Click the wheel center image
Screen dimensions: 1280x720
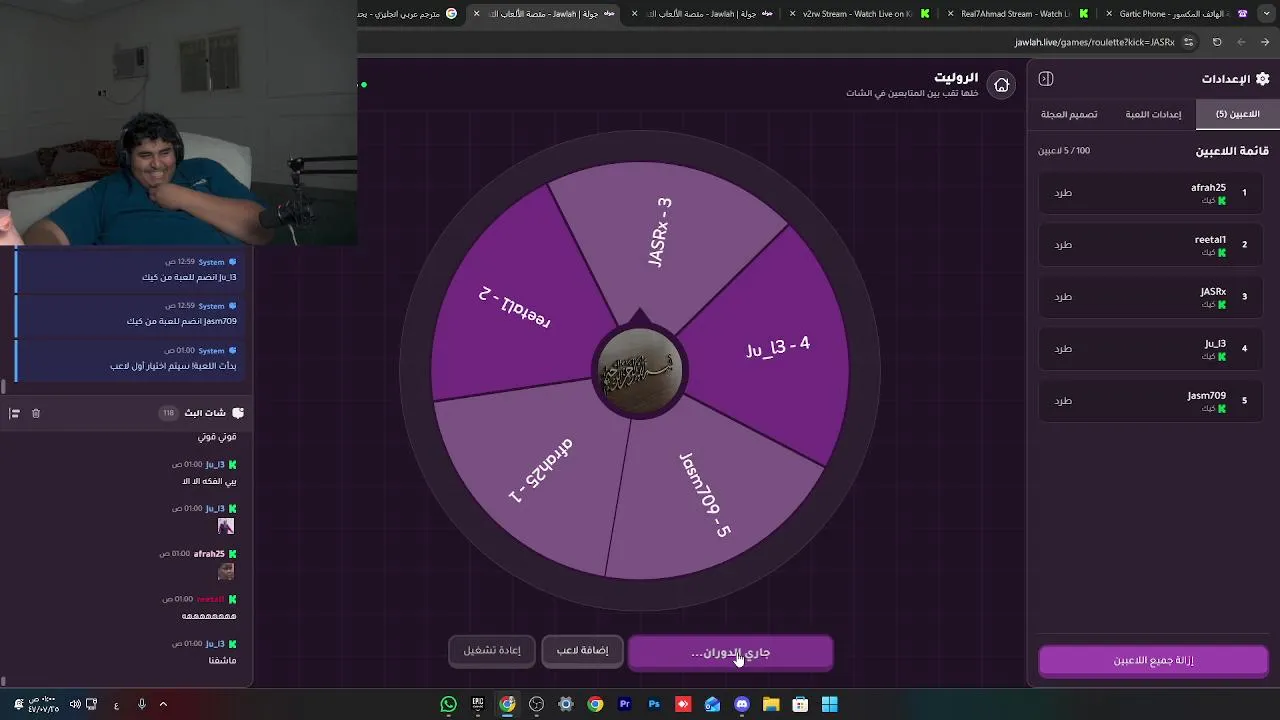(640, 371)
